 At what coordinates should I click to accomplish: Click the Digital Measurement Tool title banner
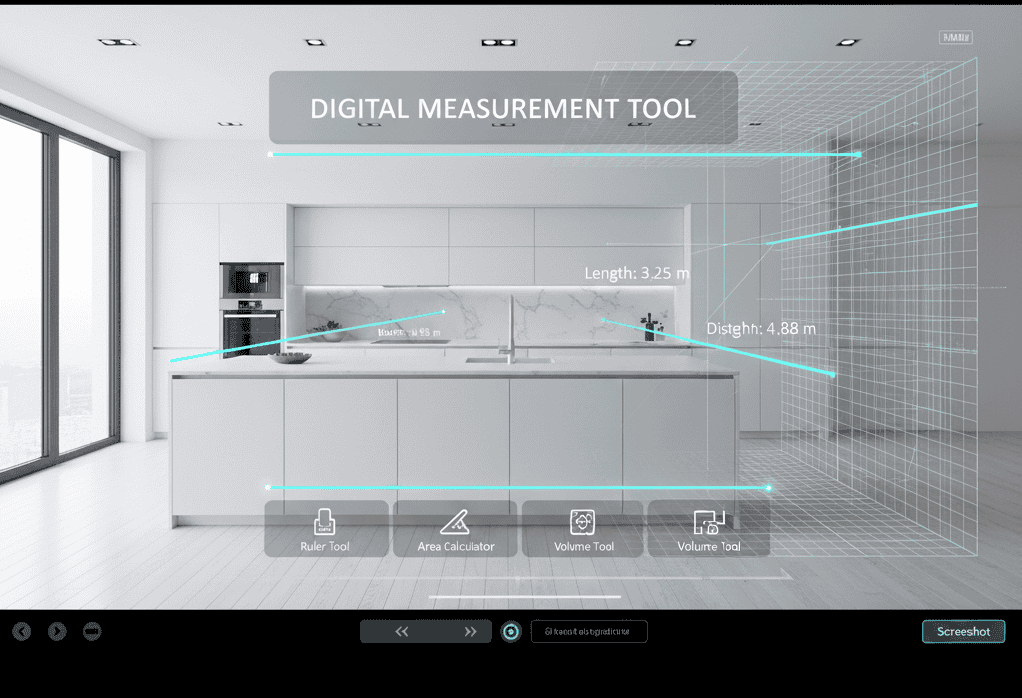coord(503,108)
